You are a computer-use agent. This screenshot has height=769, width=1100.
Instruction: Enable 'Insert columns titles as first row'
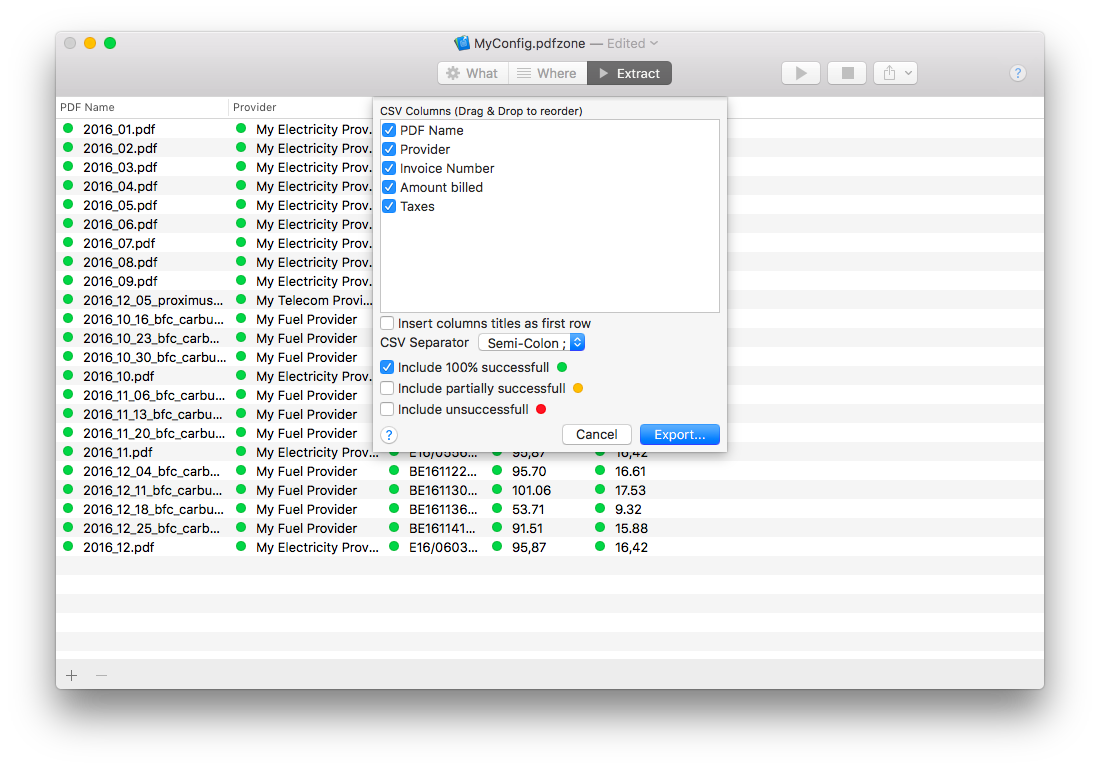coord(386,323)
